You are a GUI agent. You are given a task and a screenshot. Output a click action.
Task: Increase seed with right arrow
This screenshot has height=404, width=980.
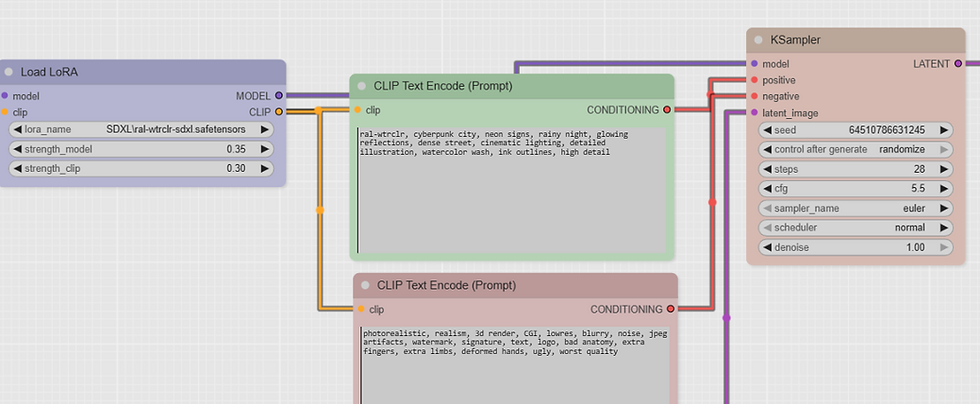(x=944, y=130)
